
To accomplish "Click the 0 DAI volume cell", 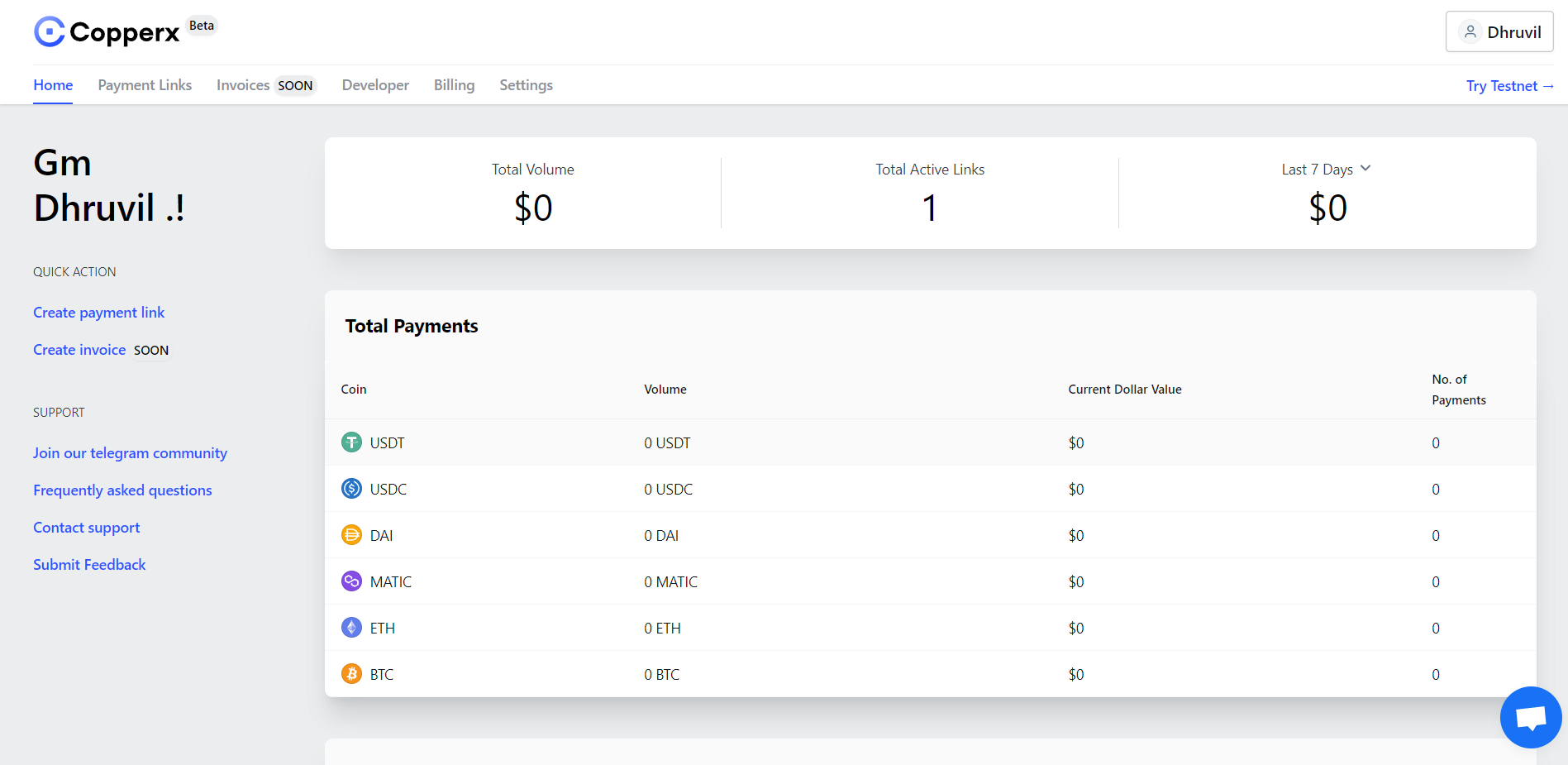I will click(x=661, y=536).
